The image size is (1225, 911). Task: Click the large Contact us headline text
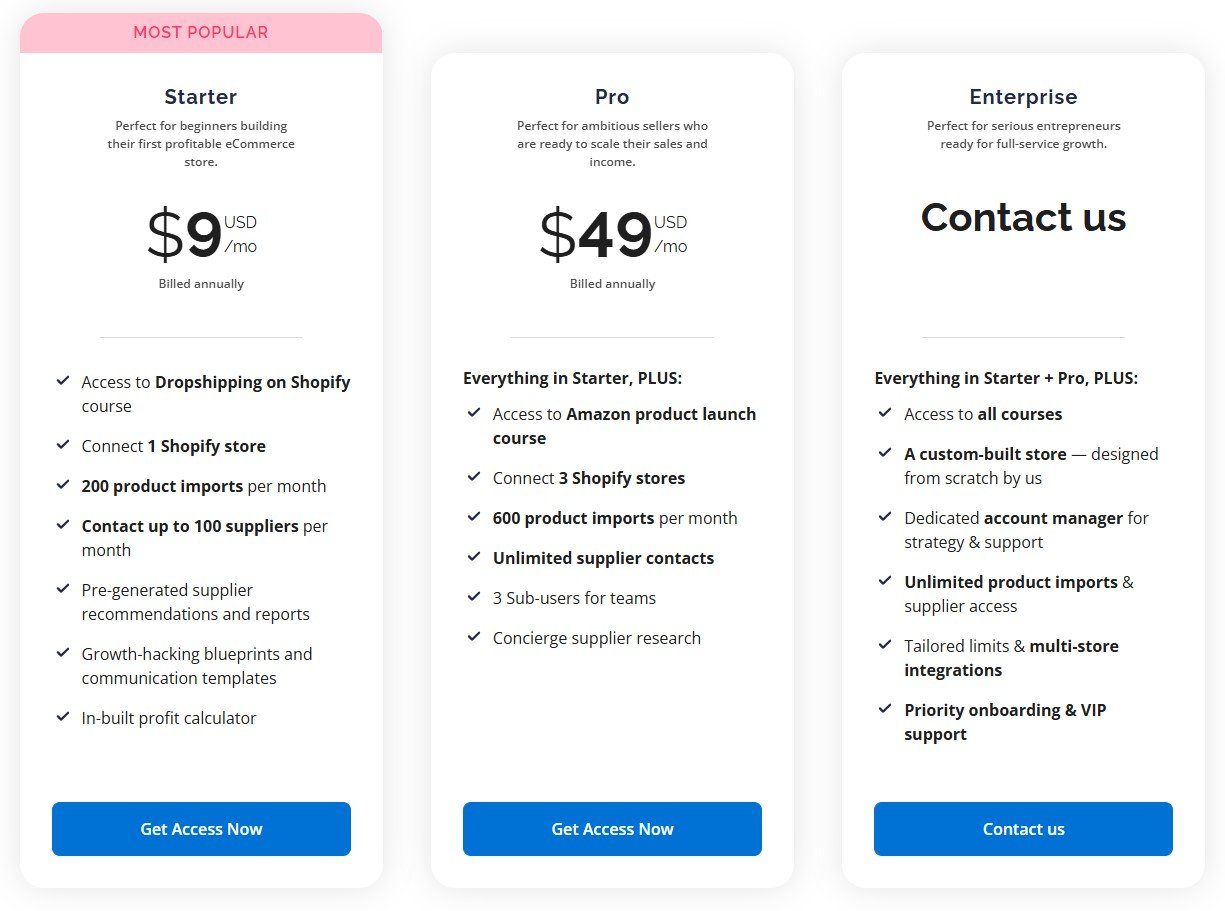coord(1023,217)
